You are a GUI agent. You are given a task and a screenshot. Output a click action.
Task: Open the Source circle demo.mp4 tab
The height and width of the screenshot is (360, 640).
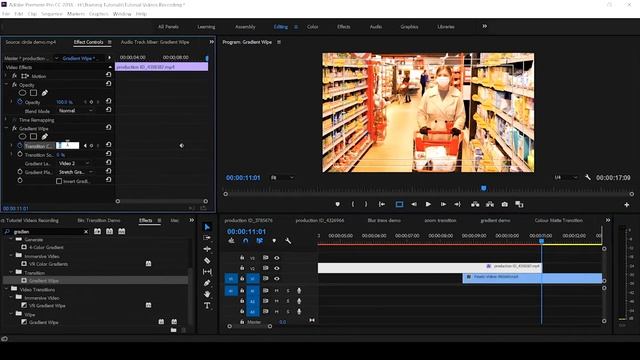coord(31,42)
